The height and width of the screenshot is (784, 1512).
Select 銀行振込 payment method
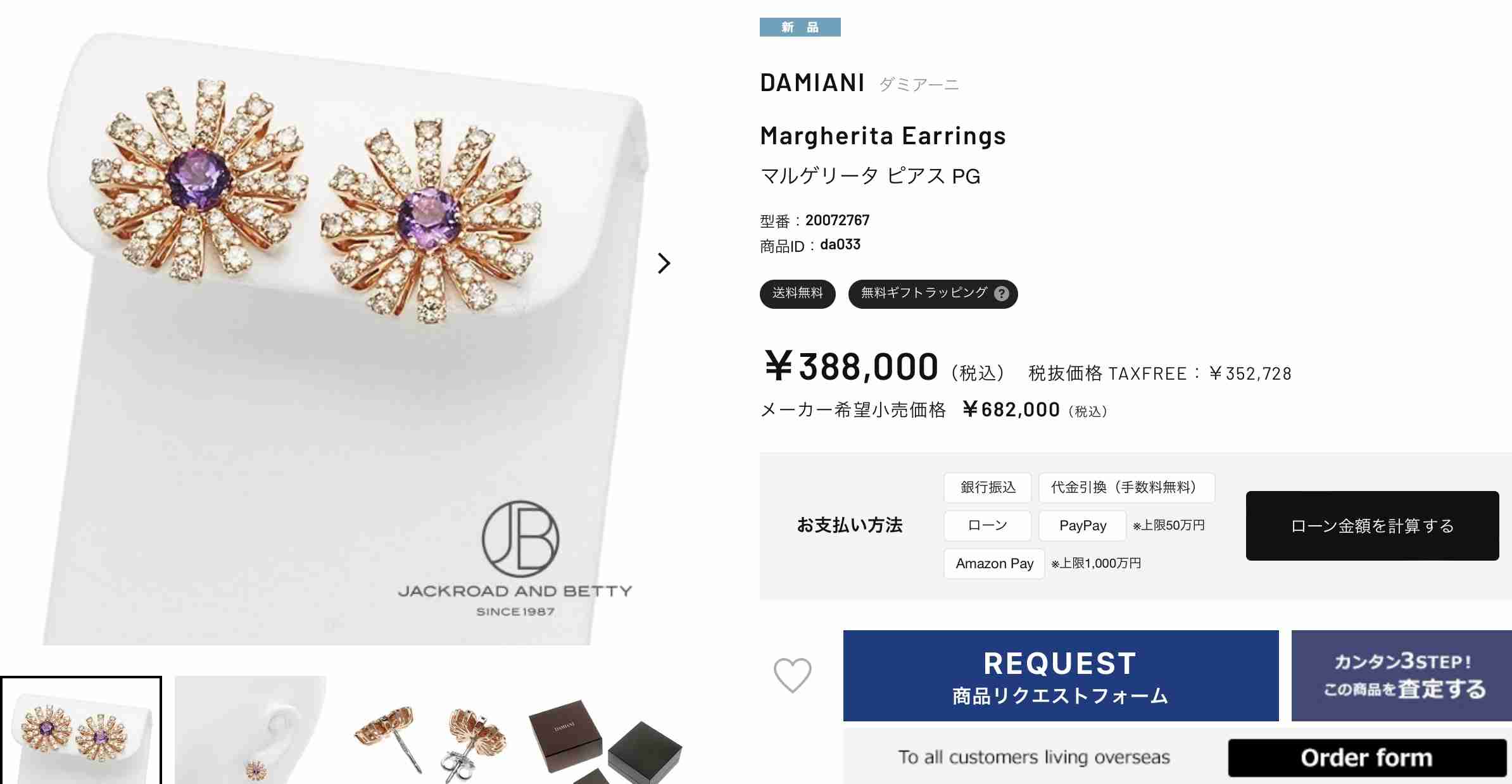pos(988,487)
